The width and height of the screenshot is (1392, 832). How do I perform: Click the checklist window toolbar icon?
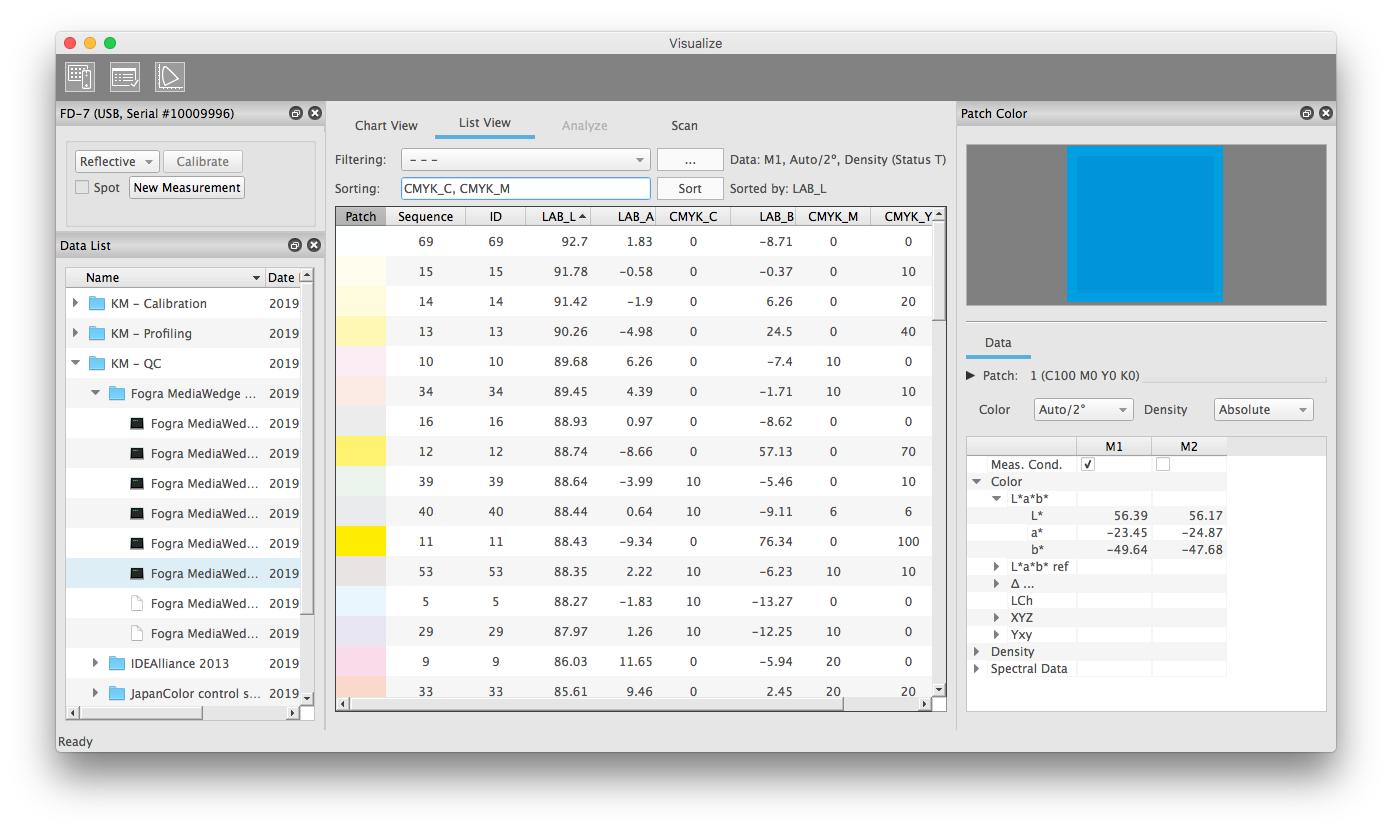[125, 77]
